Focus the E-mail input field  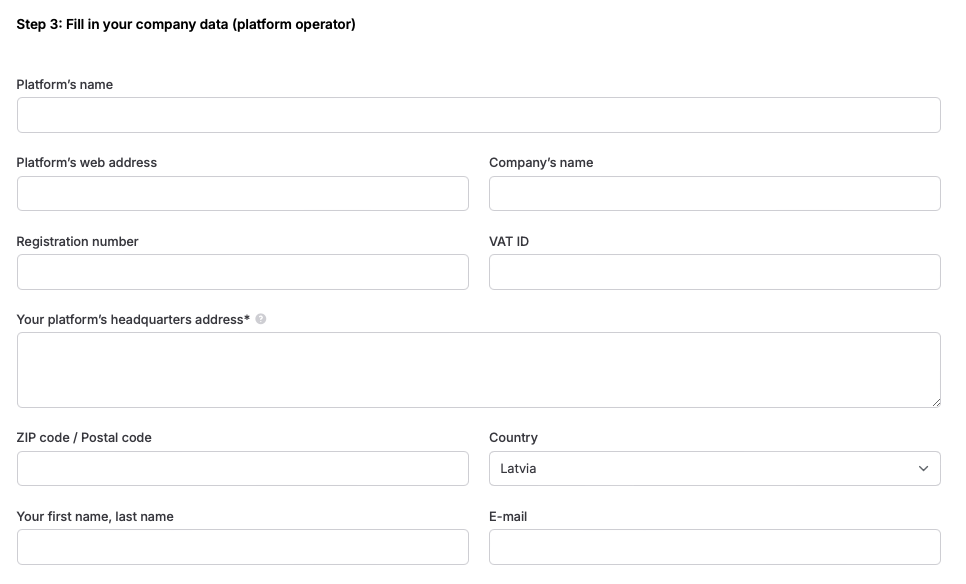[x=715, y=546]
